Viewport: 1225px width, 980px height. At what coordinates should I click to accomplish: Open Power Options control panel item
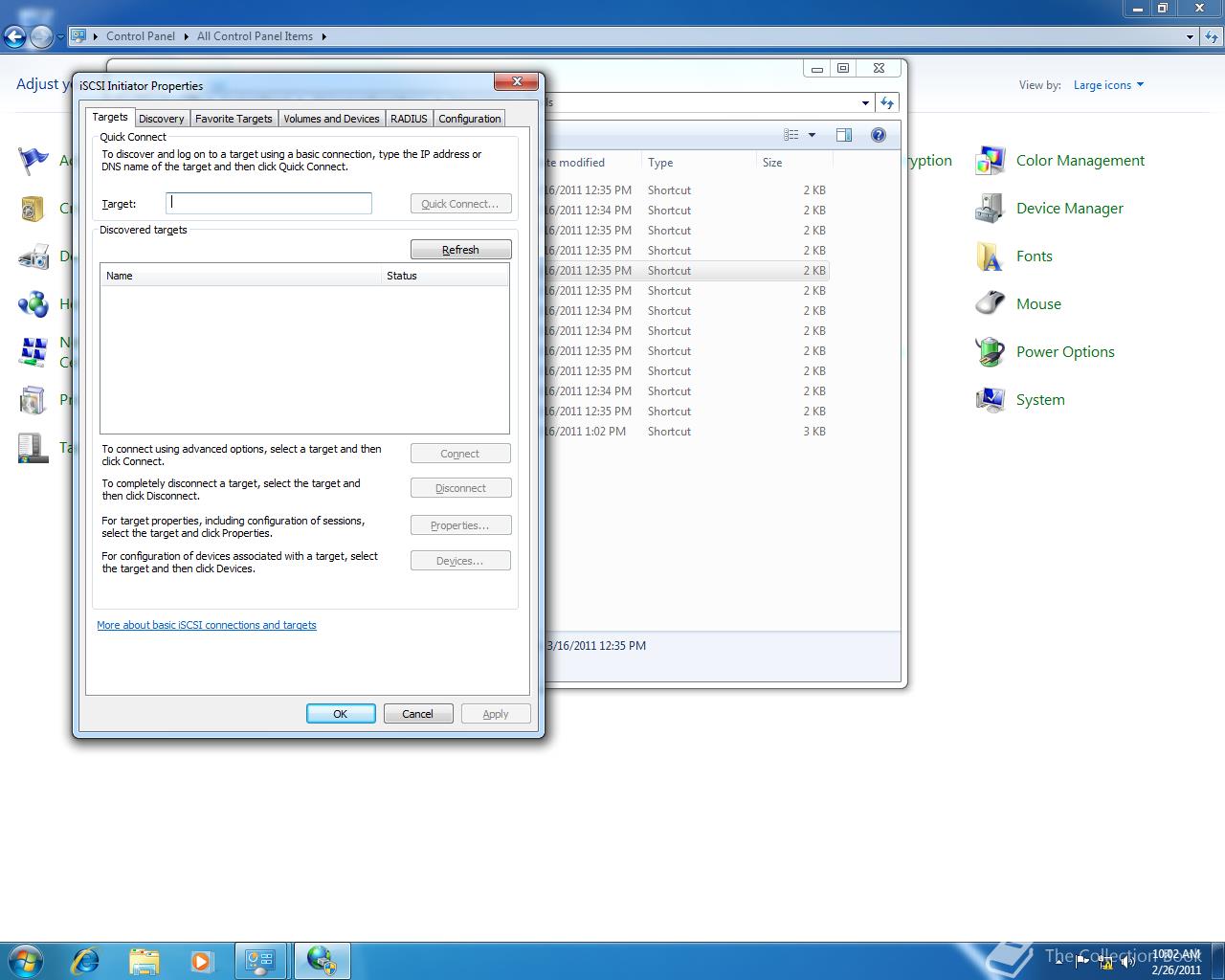pos(1045,352)
